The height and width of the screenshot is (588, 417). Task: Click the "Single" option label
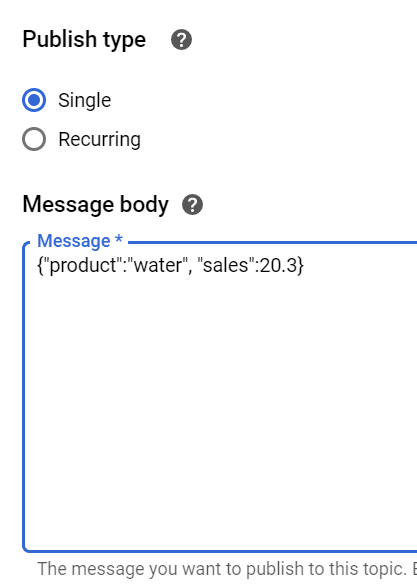pos(85,100)
